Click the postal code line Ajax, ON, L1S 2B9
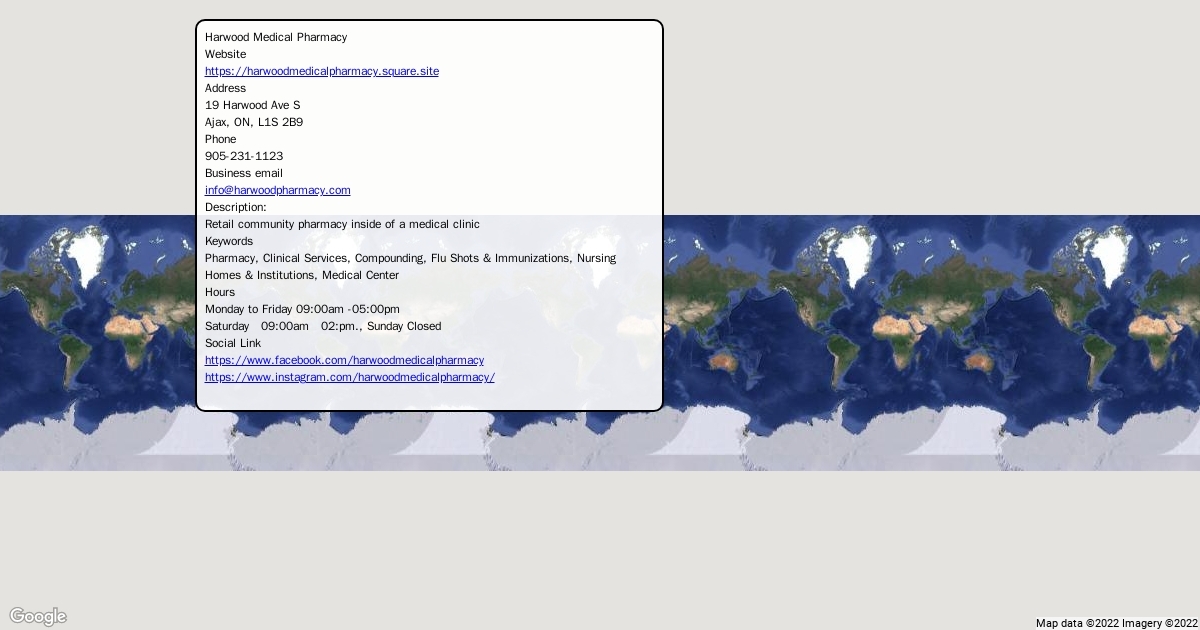Viewport: 1200px width, 630px height. tap(254, 122)
